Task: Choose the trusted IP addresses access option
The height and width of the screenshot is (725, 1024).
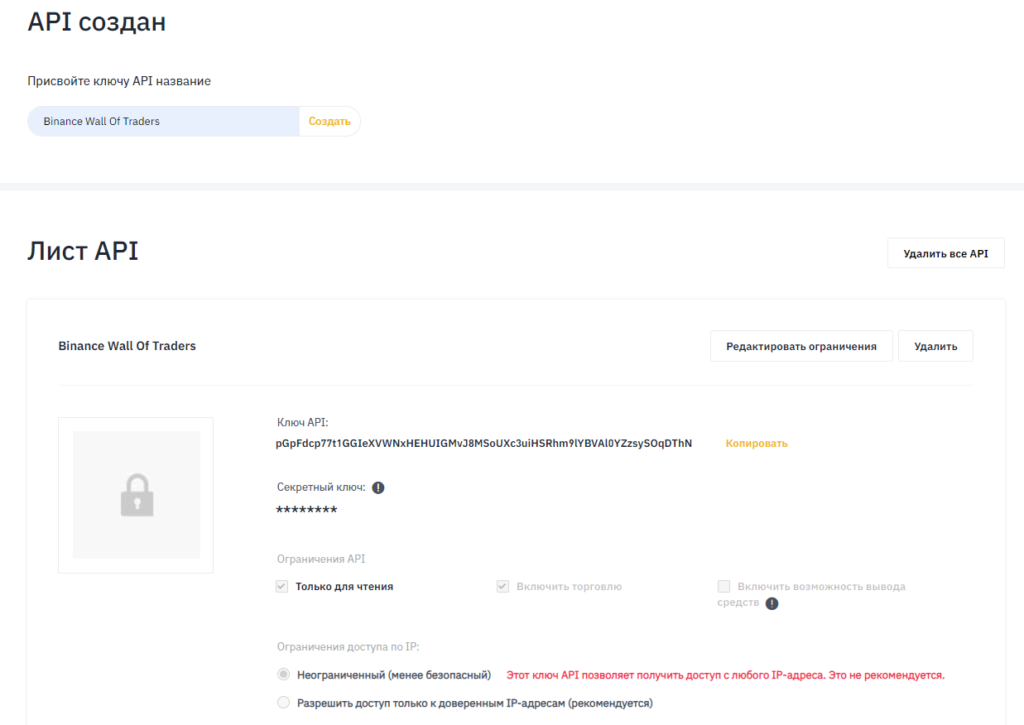Action: [x=282, y=702]
